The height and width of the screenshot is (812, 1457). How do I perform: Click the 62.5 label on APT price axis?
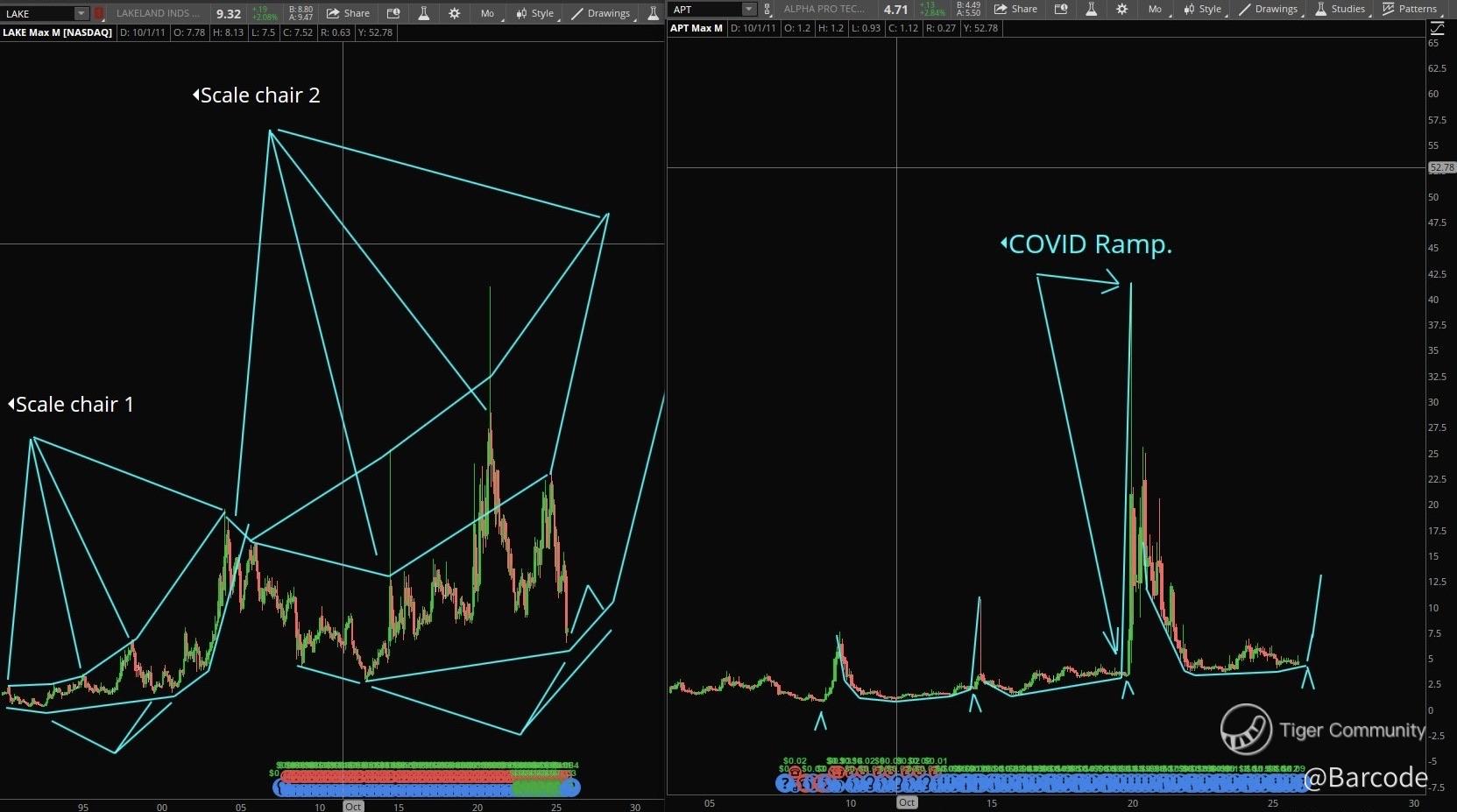(x=1437, y=68)
